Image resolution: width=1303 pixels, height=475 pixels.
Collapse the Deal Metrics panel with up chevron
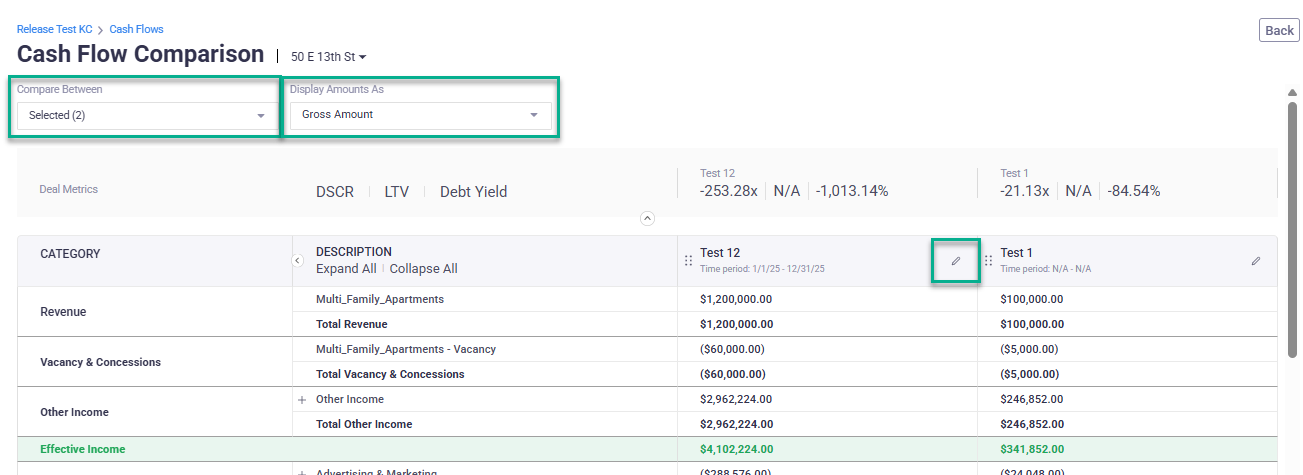(x=647, y=218)
